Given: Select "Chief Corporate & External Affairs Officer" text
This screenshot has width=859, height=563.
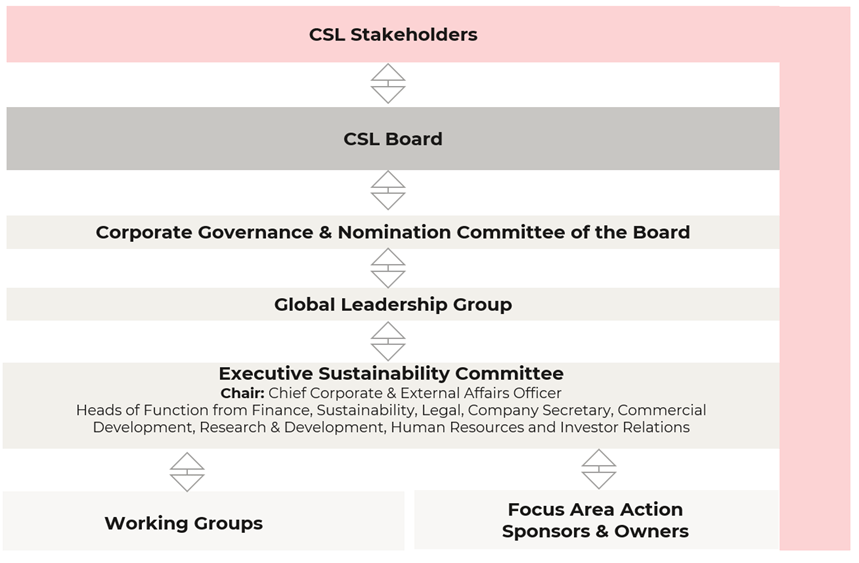Looking at the screenshot, I should [x=415, y=393].
